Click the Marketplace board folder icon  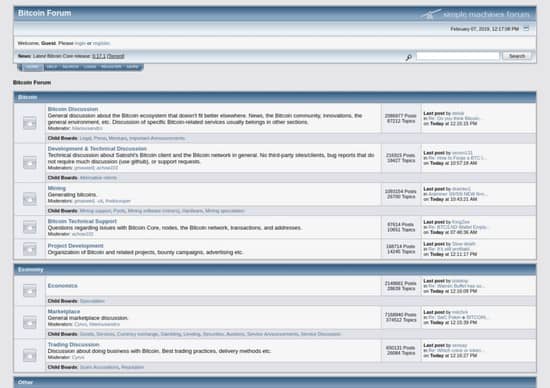pyautogui.click(x=30, y=322)
